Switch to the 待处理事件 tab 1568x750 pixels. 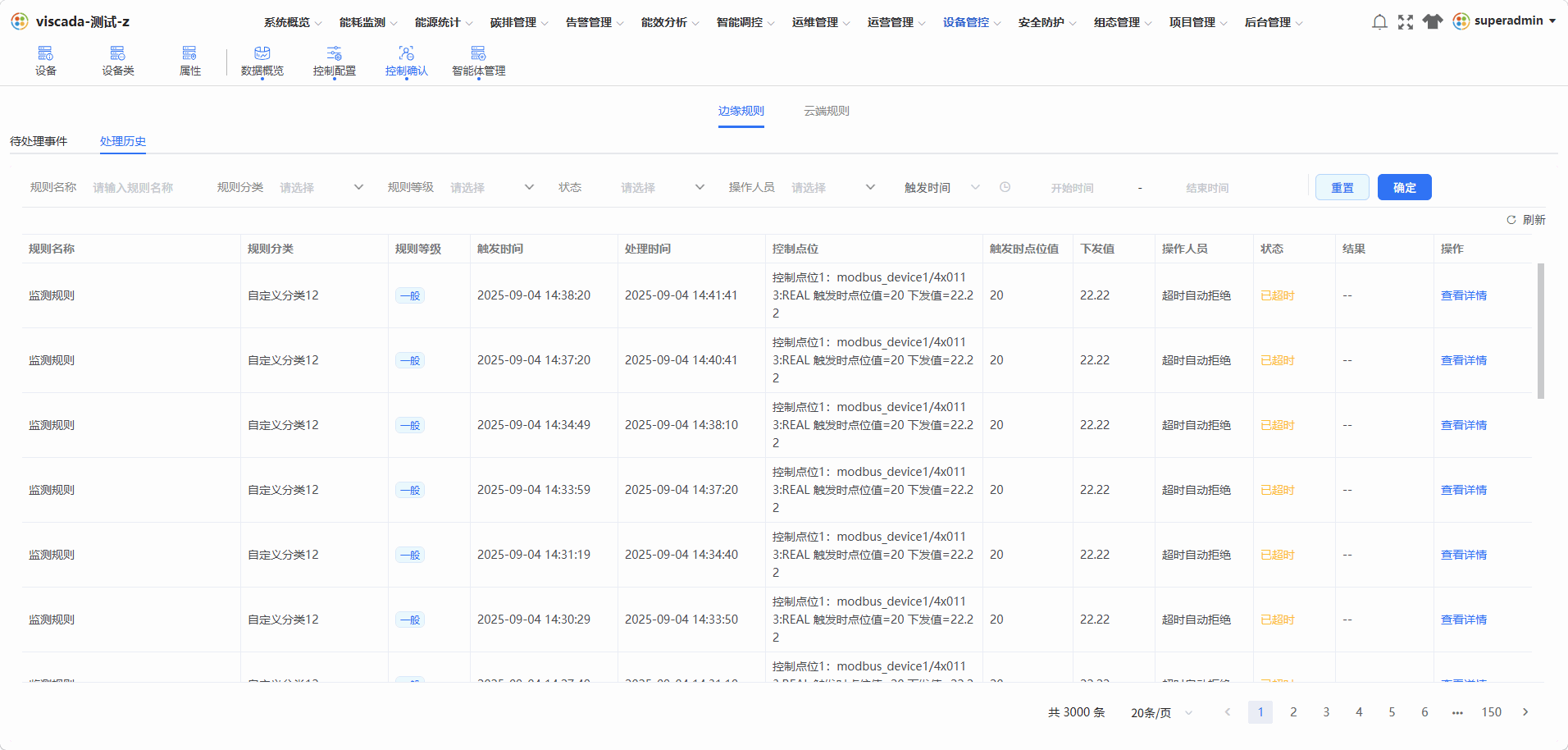[x=39, y=141]
